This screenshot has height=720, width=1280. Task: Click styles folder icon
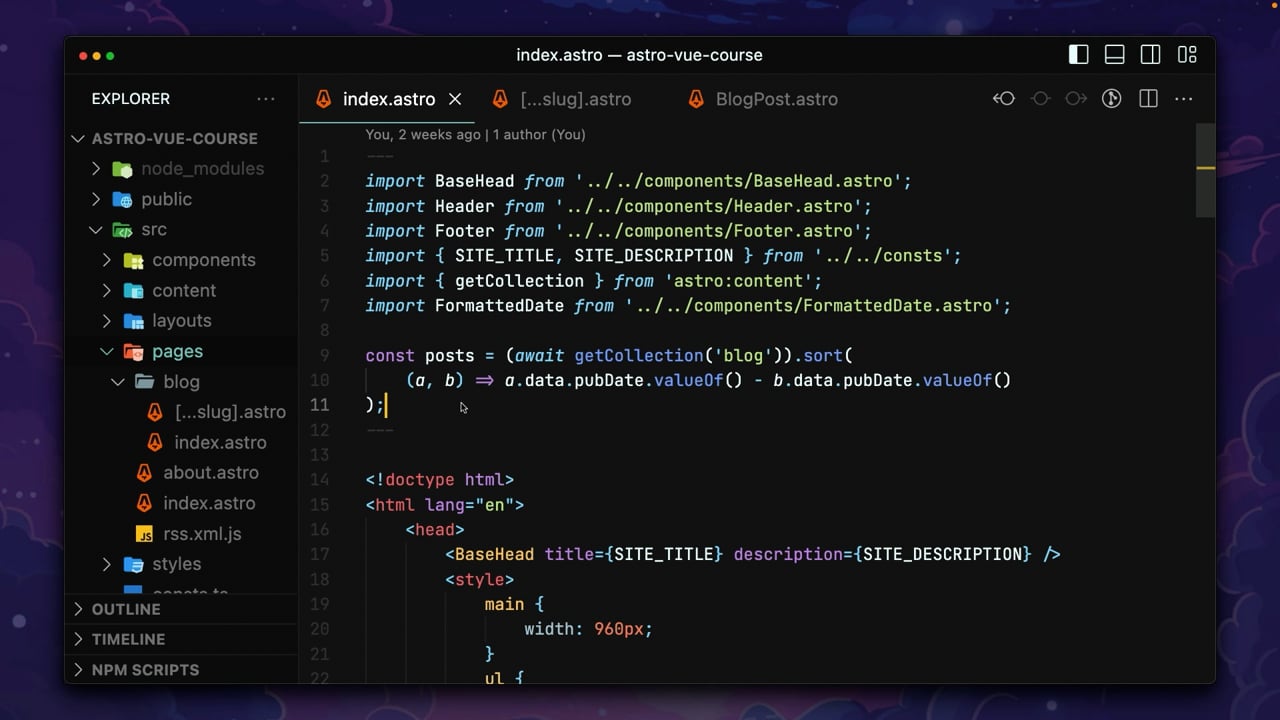pos(133,564)
